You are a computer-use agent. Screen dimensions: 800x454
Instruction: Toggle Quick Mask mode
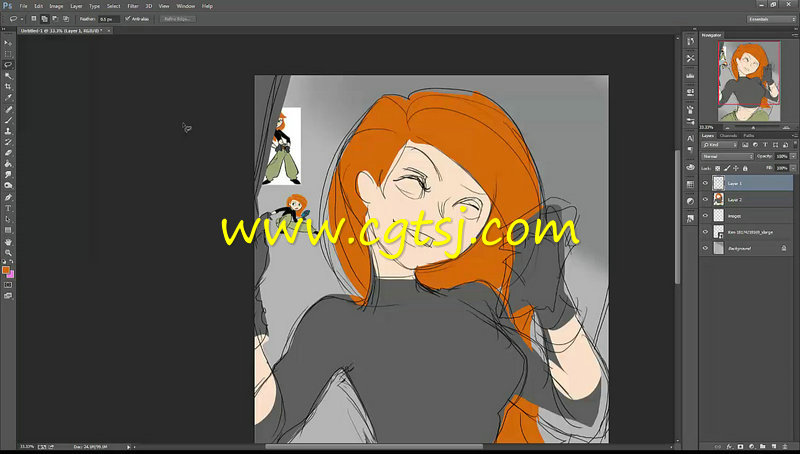tap(8, 285)
